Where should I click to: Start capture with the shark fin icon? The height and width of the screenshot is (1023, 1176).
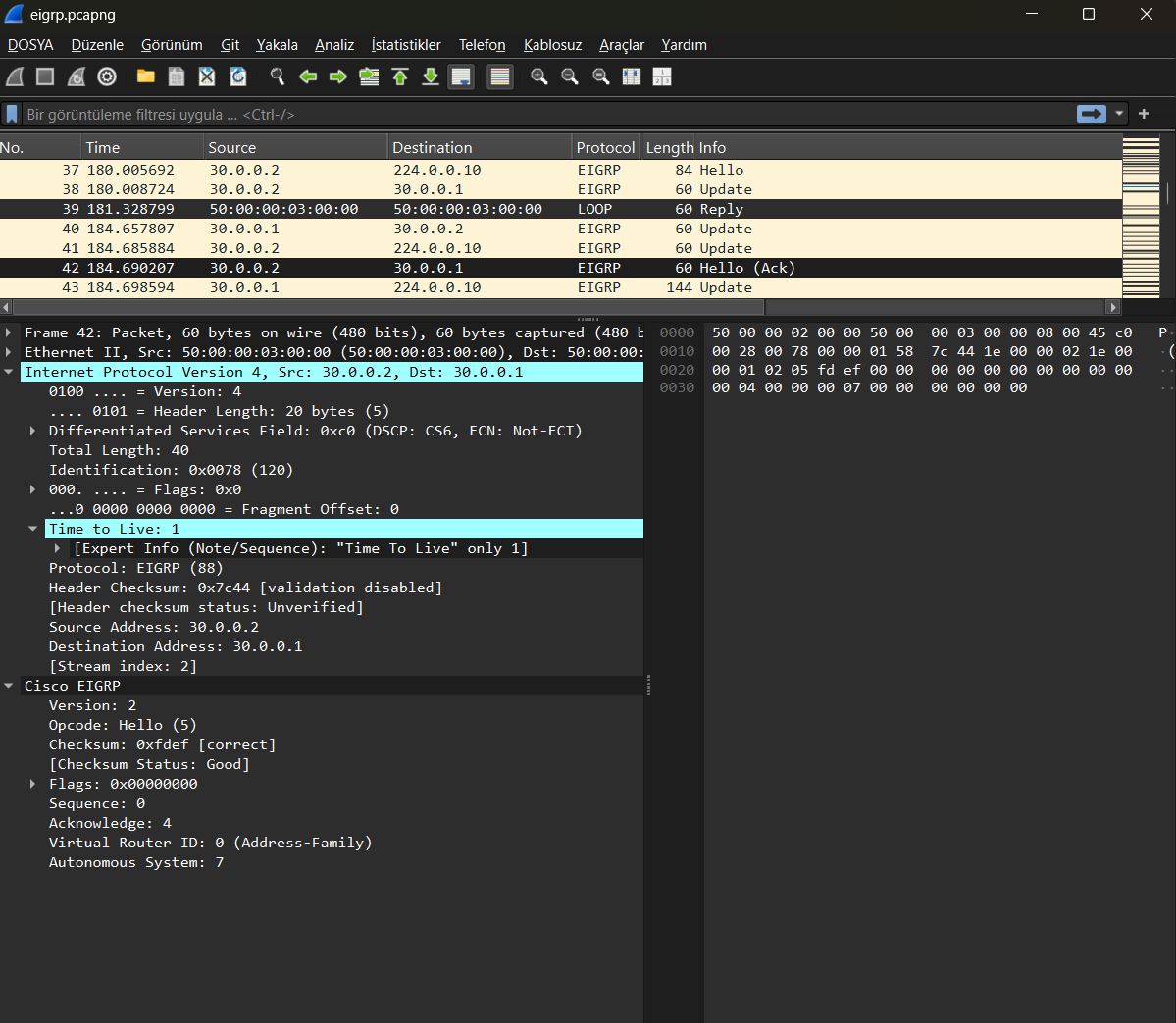coord(15,77)
